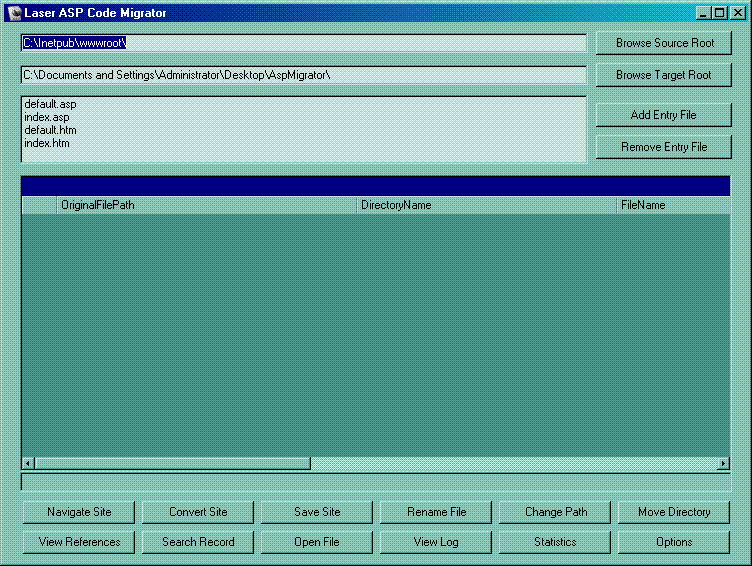Focus the target root path field
752x566 pixels.
303,75
